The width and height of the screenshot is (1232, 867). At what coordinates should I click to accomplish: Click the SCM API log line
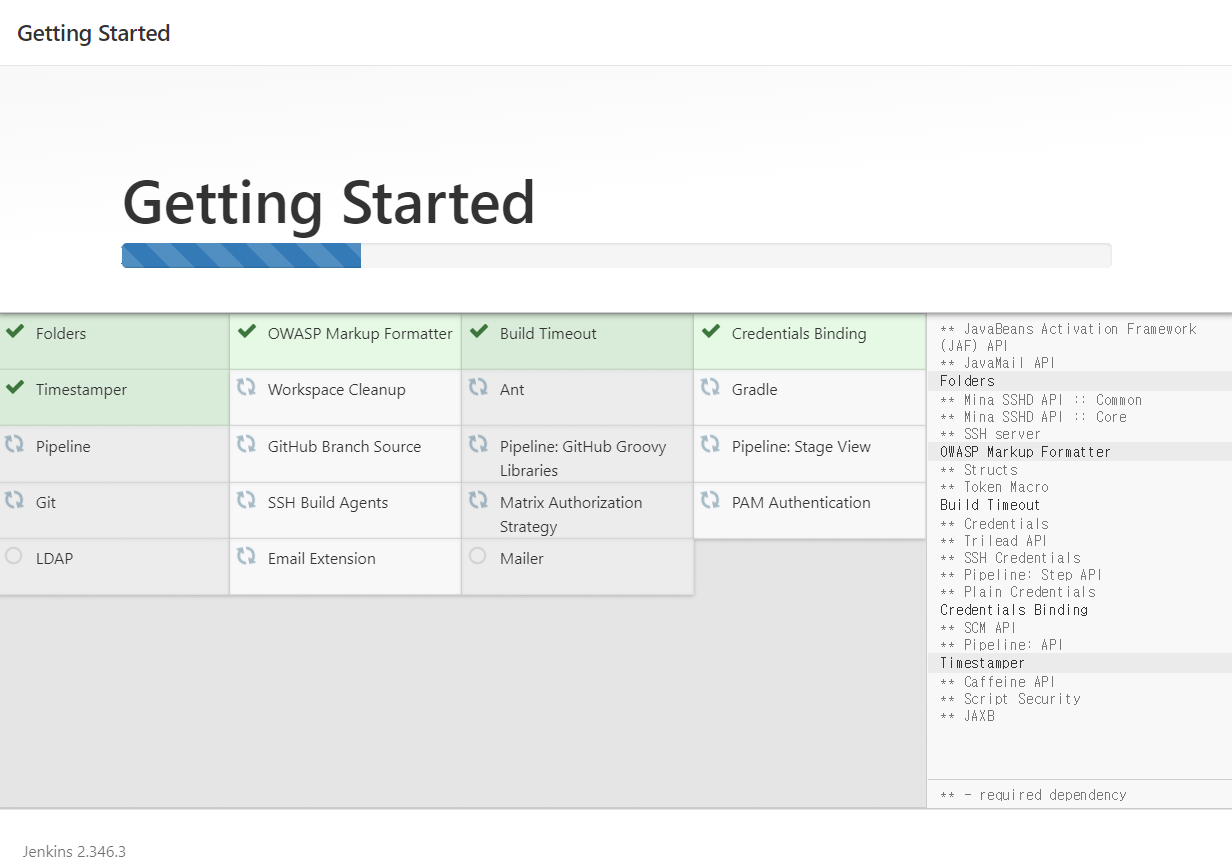click(978, 628)
